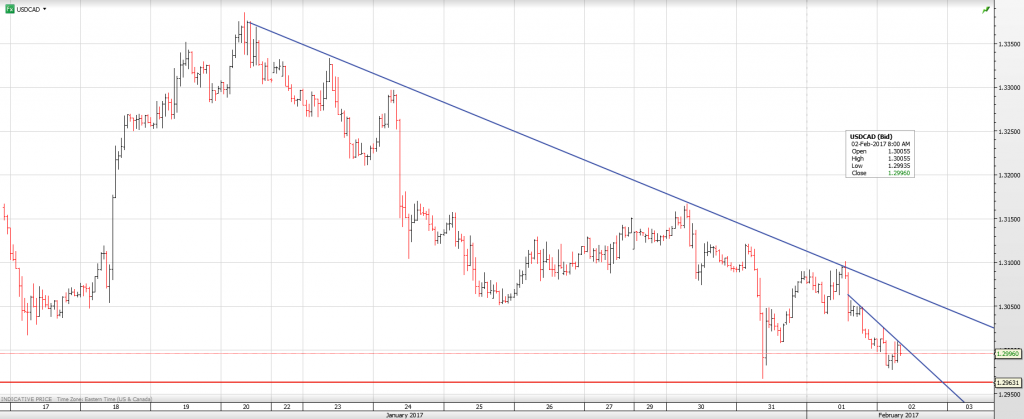Image resolution: width=1024 pixels, height=419 pixels.
Task: Click the green FX instrument icon
Action: (x=10, y=9)
